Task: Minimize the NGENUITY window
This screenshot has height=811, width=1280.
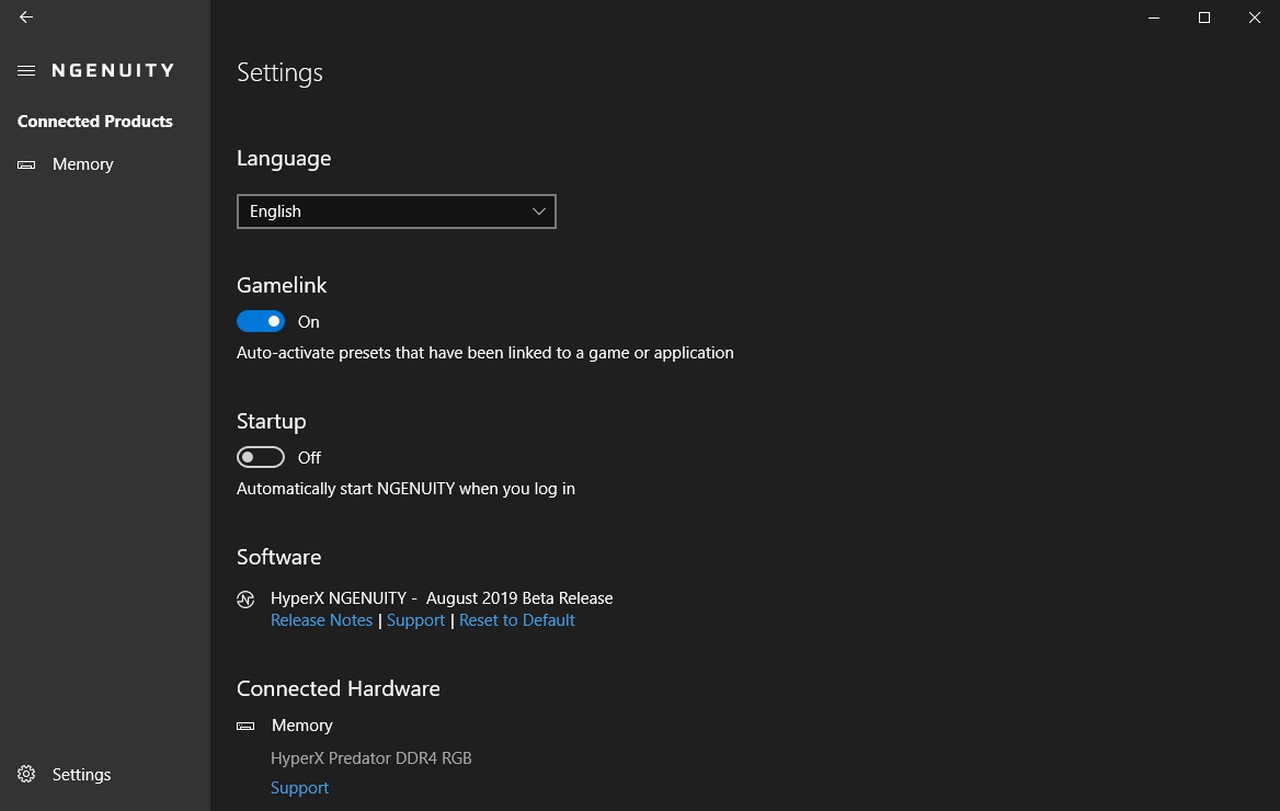Action: click(x=1155, y=17)
